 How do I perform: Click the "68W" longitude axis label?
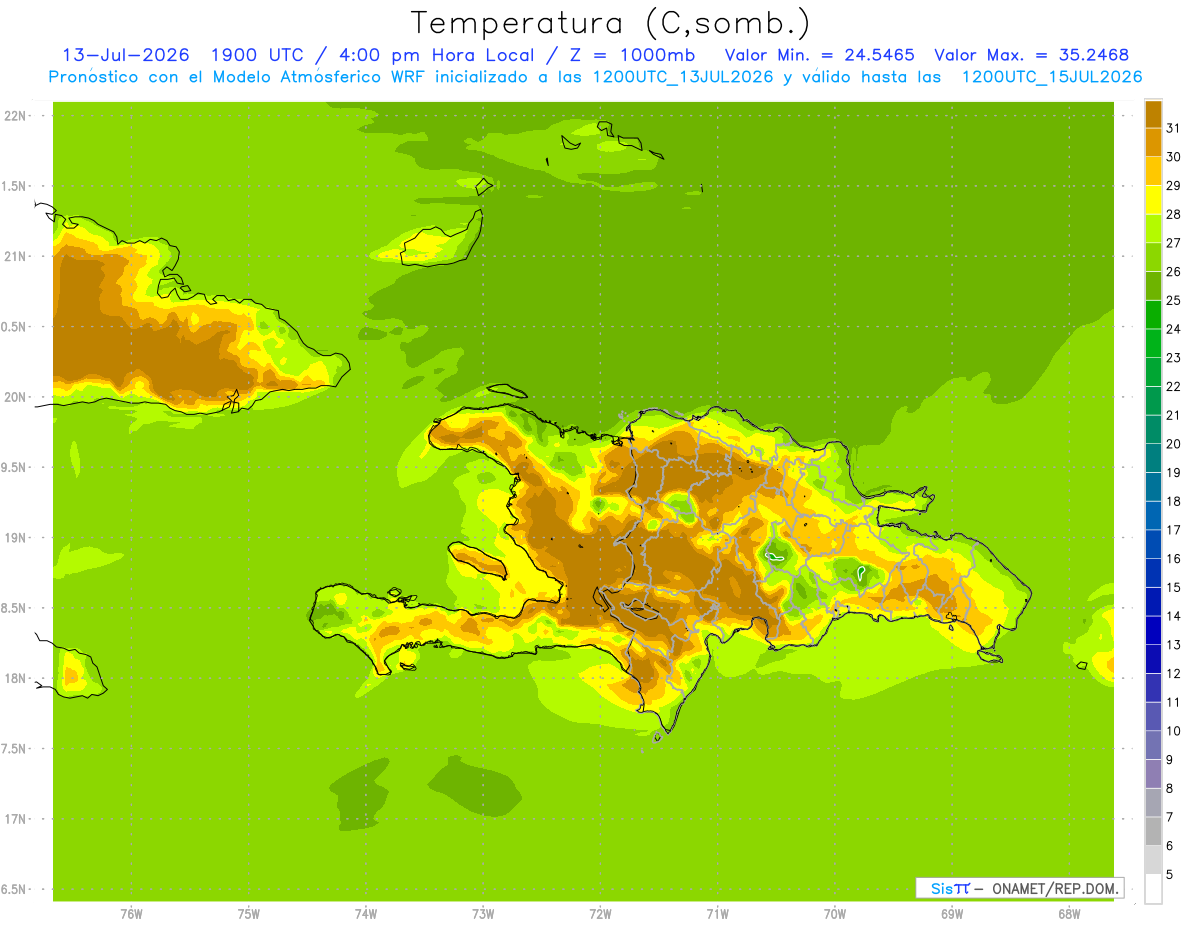click(x=1069, y=914)
